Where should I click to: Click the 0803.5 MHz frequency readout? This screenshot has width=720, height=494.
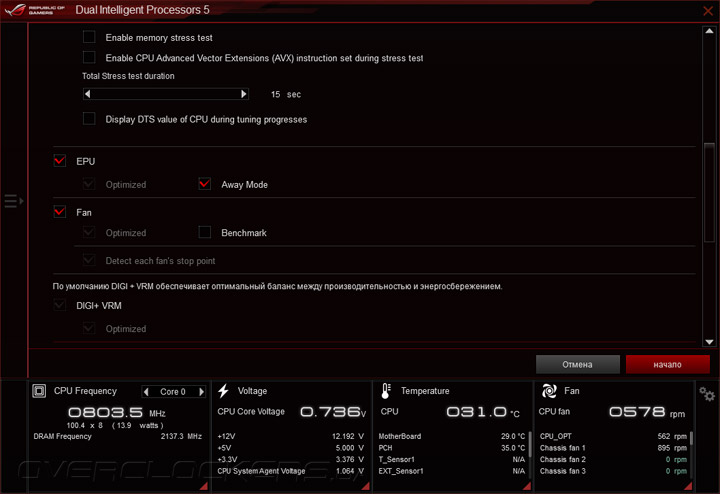[117, 412]
